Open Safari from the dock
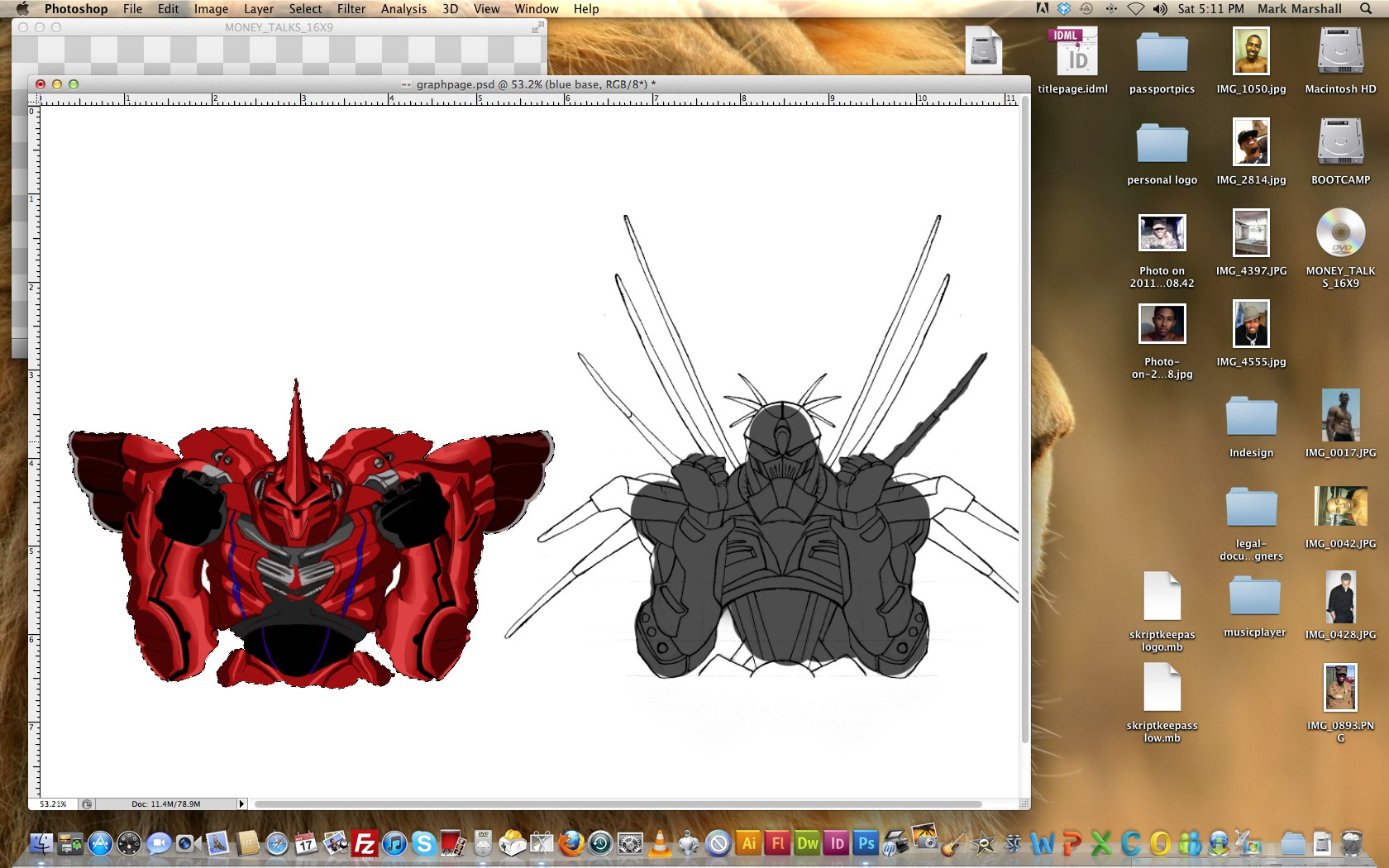The height and width of the screenshot is (868, 1389). (277, 843)
